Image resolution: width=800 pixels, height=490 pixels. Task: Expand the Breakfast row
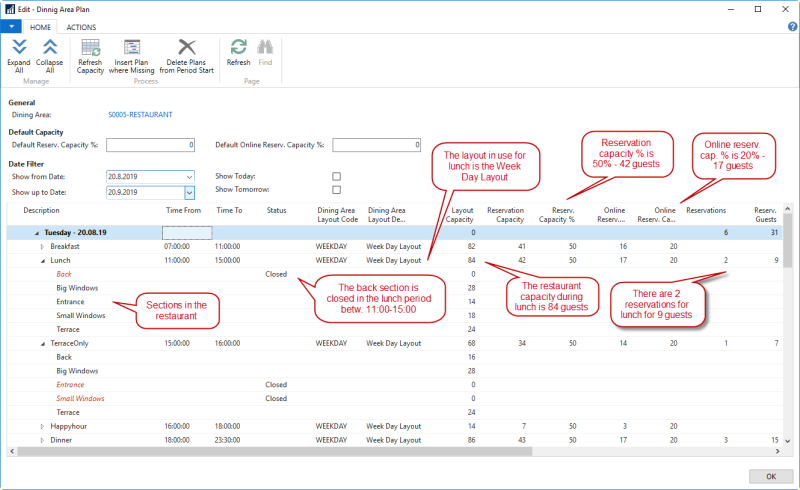click(x=42, y=246)
